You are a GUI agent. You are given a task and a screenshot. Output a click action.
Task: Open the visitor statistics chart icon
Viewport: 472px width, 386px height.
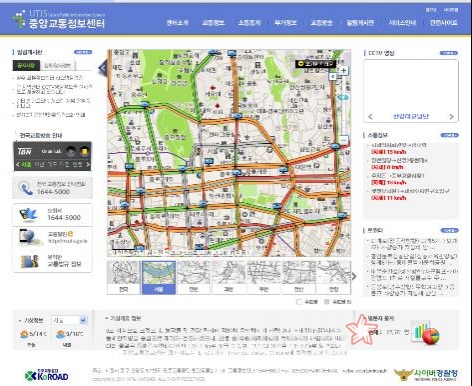tap(426, 333)
